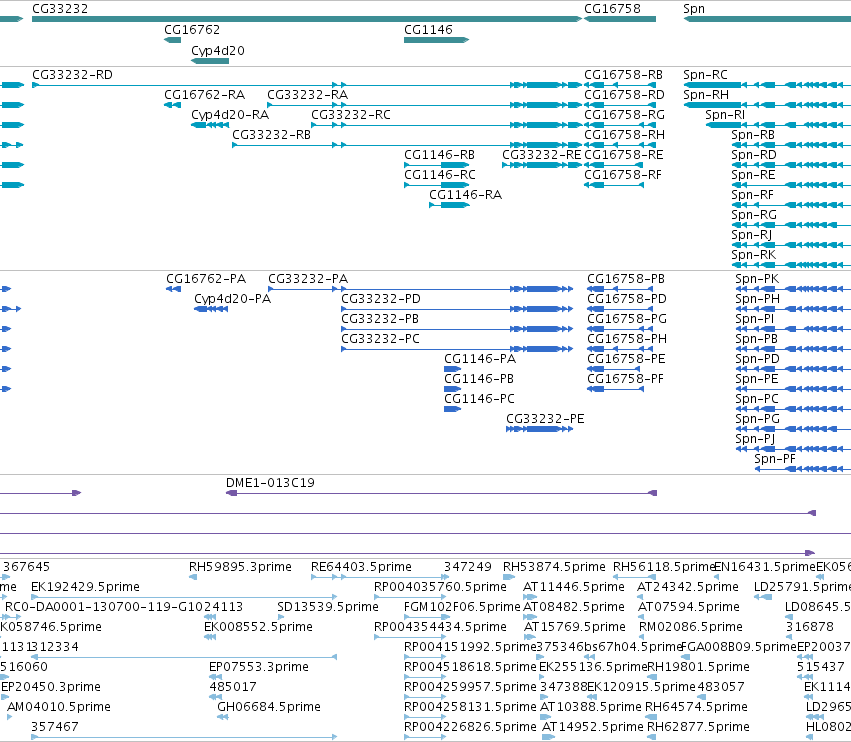
Task: Select EST RH53874.5prime
Action: (x=554, y=567)
